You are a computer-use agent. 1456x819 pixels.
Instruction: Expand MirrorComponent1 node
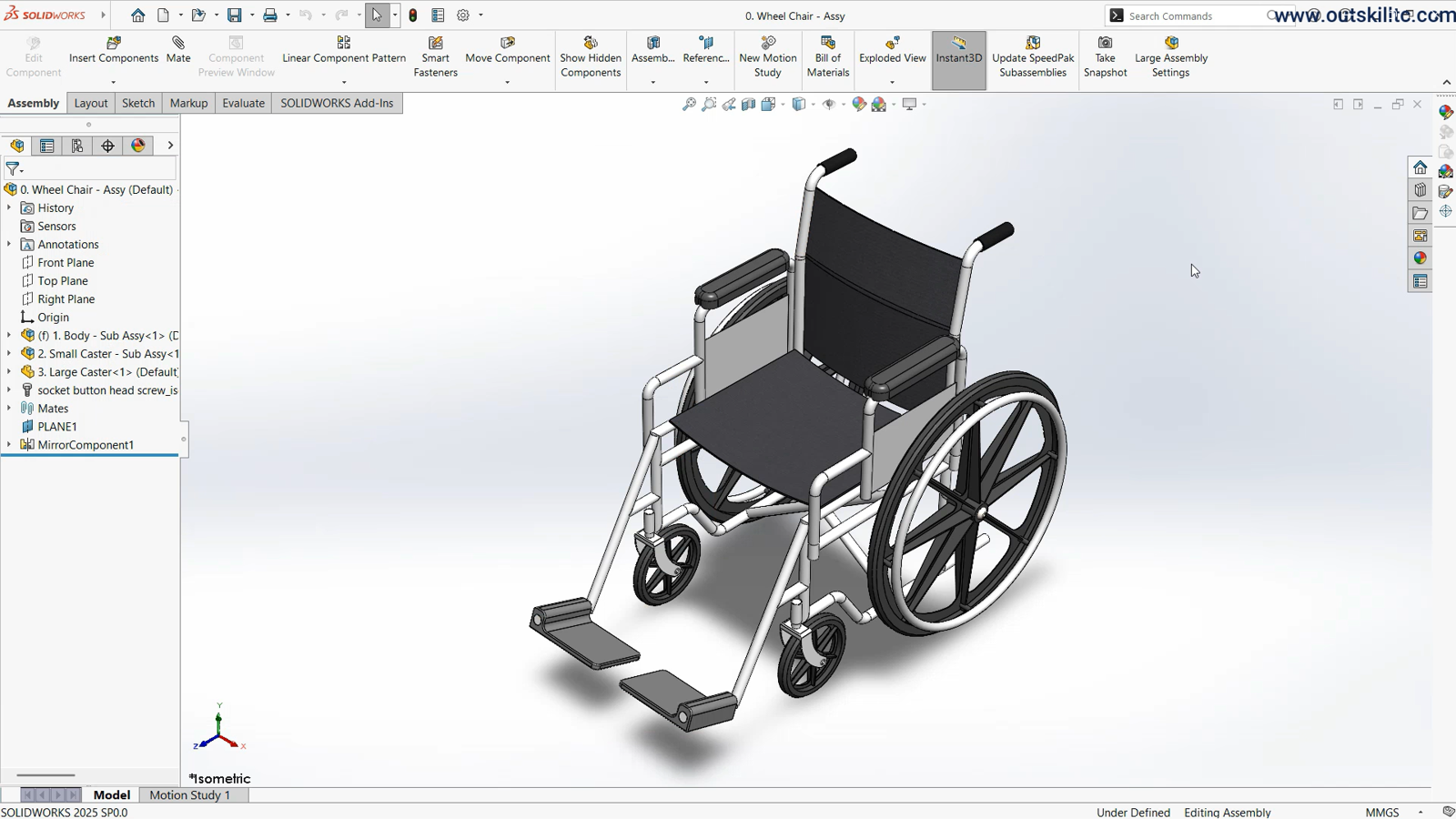[9, 444]
